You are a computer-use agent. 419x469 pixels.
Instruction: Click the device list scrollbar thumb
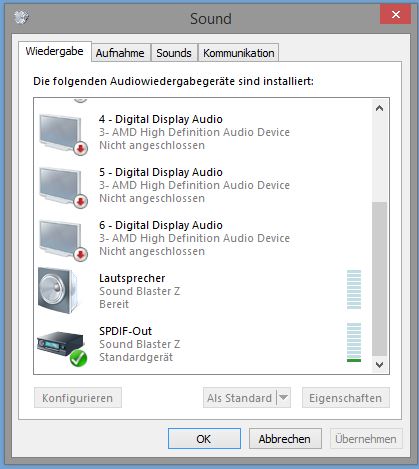pos(379,279)
